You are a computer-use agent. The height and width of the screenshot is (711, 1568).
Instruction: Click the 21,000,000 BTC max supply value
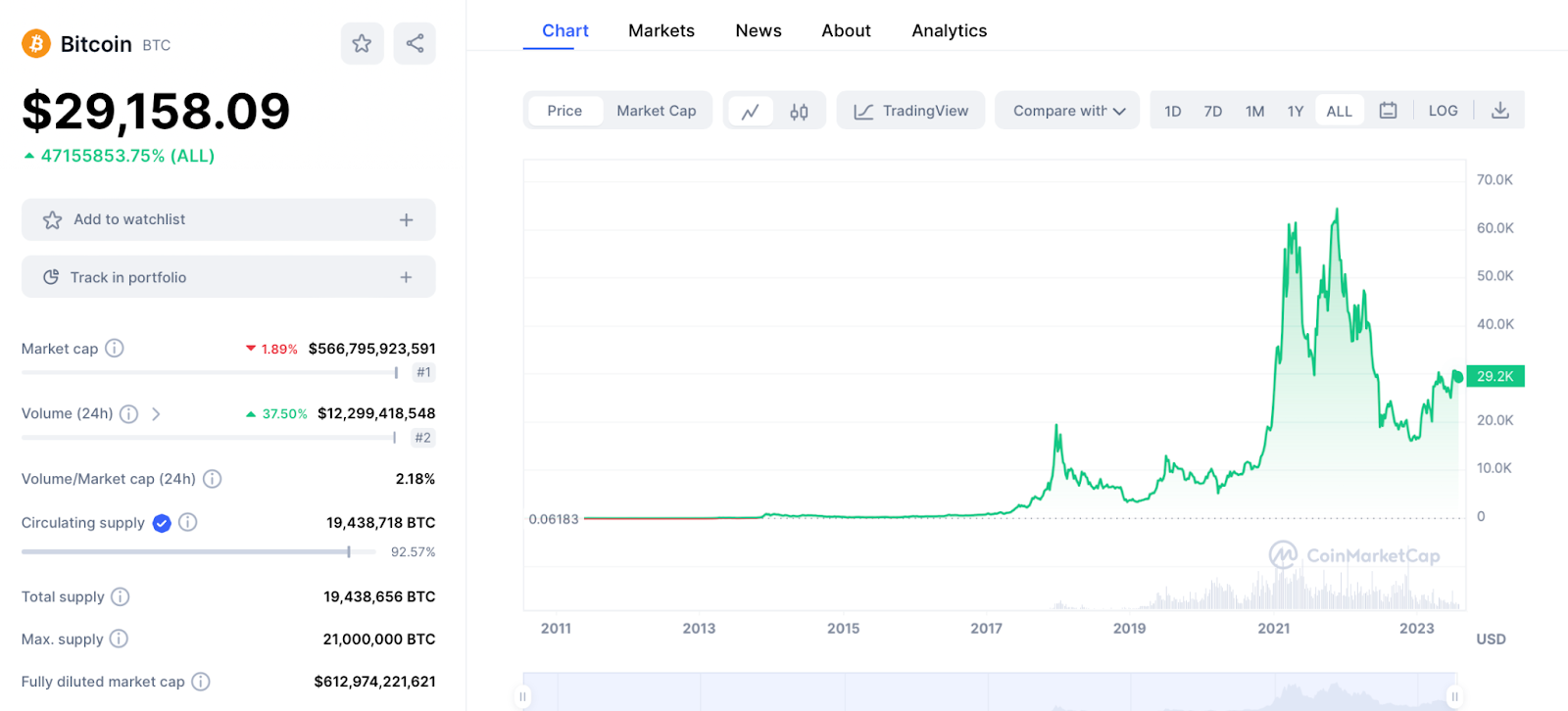[379, 640]
